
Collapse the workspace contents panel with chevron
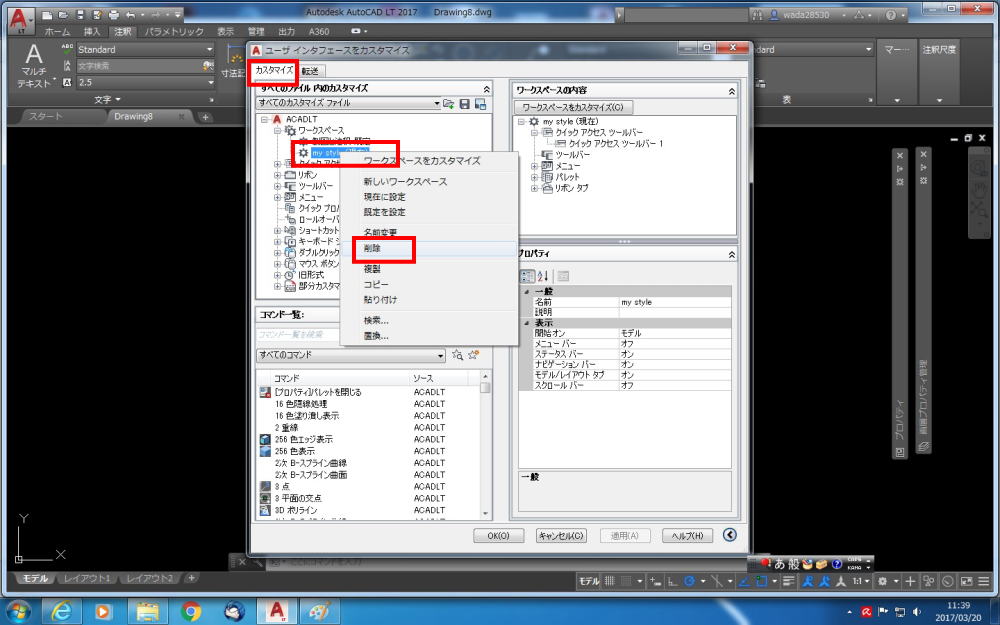pos(732,91)
